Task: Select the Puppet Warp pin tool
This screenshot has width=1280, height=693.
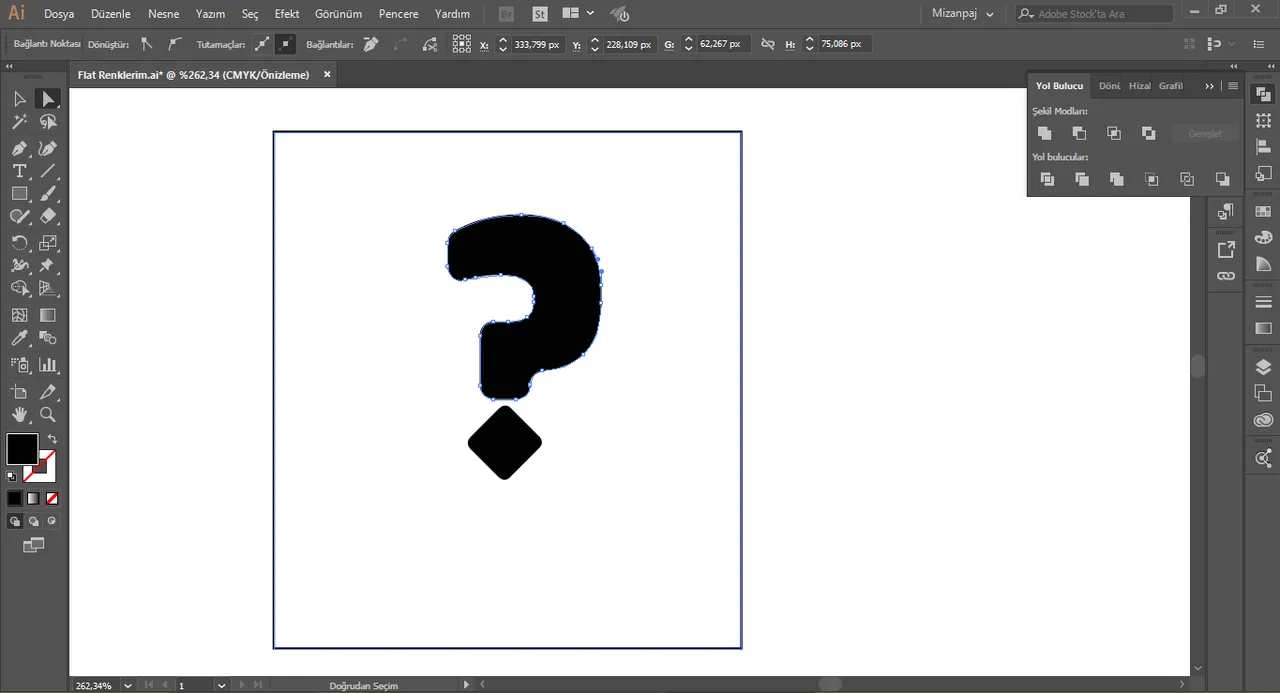Action: pyautogui.click(x=48, y=266)
